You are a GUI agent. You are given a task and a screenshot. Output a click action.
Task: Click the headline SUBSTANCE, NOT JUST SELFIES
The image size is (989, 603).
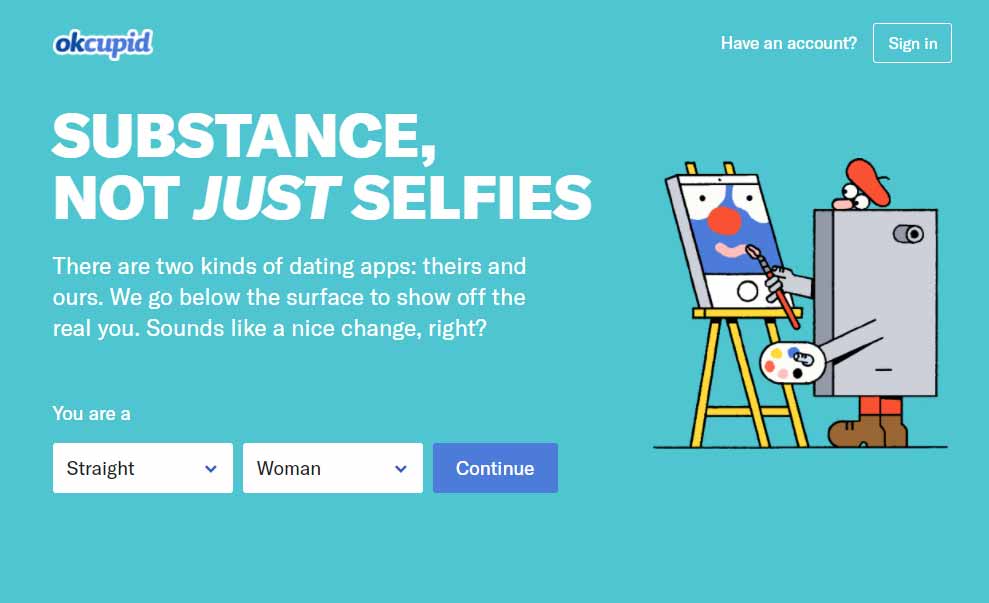tap(322, 165)
